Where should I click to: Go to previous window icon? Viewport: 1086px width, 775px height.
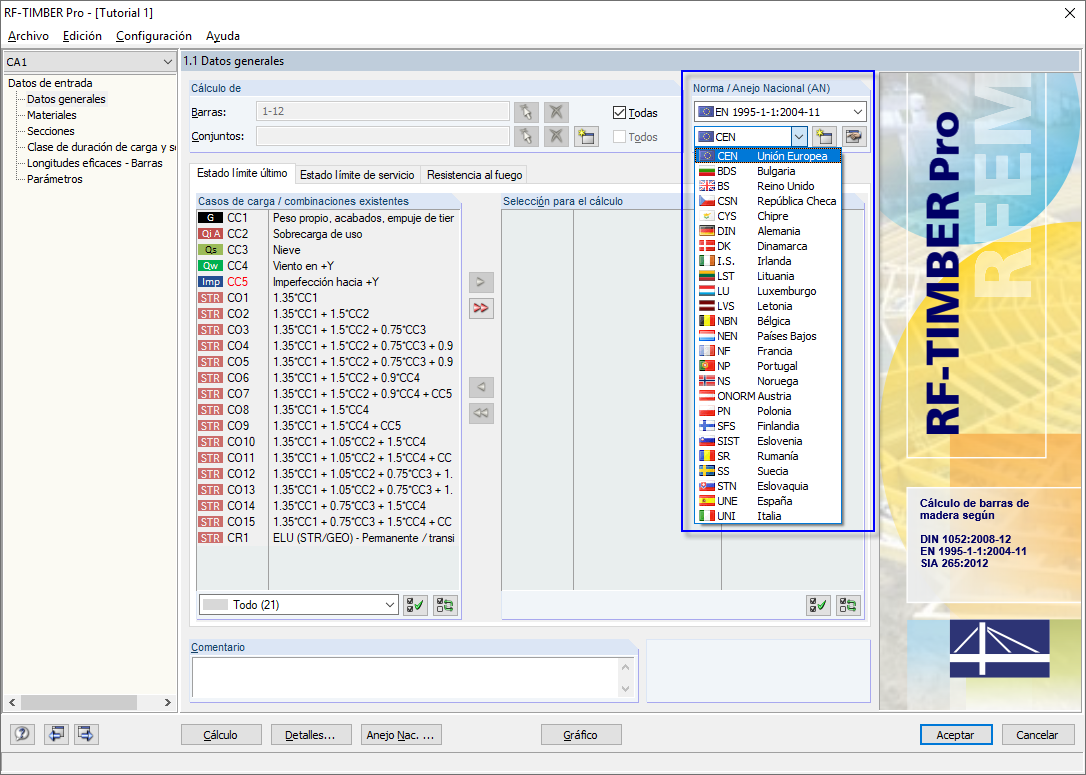(x=56, y=733)
